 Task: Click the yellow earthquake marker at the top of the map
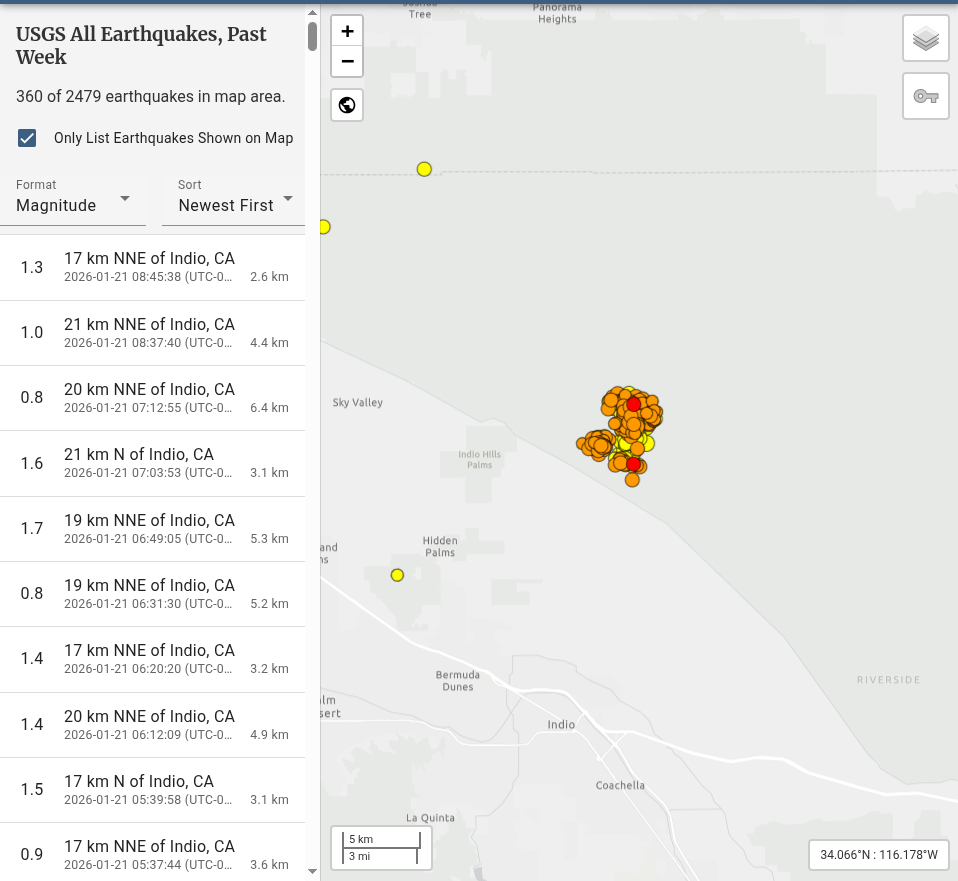(424, 169)
